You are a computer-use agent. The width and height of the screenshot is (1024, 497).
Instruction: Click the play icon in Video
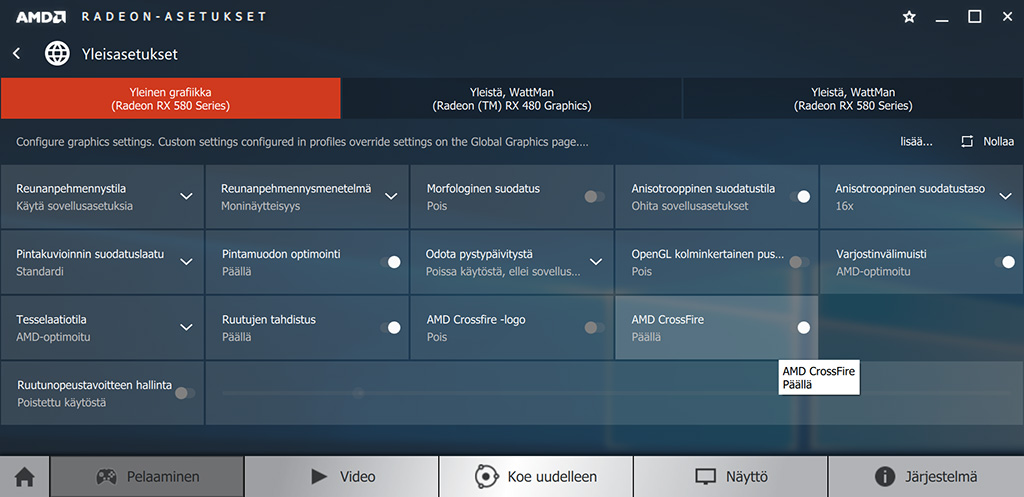click(319, 477)
